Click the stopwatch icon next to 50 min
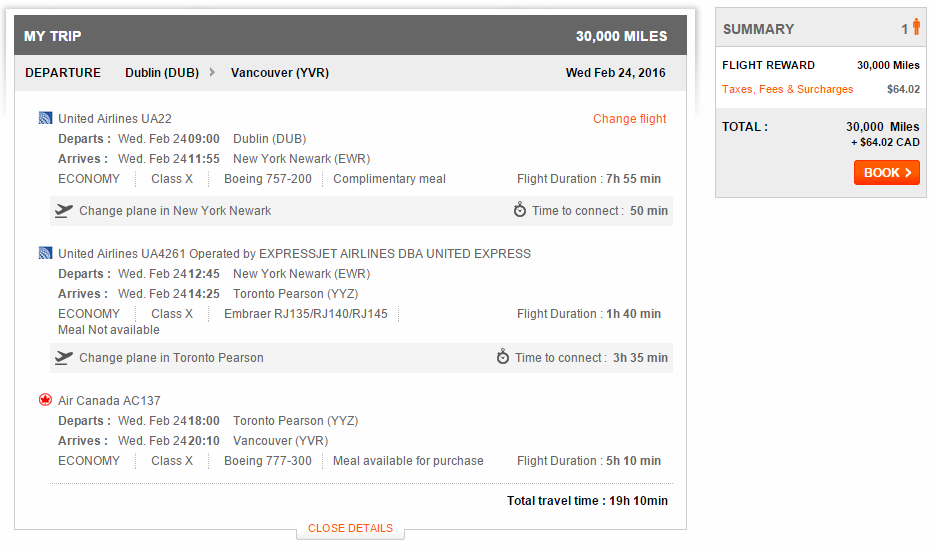 pyautogui.click(x=519, y=210)
